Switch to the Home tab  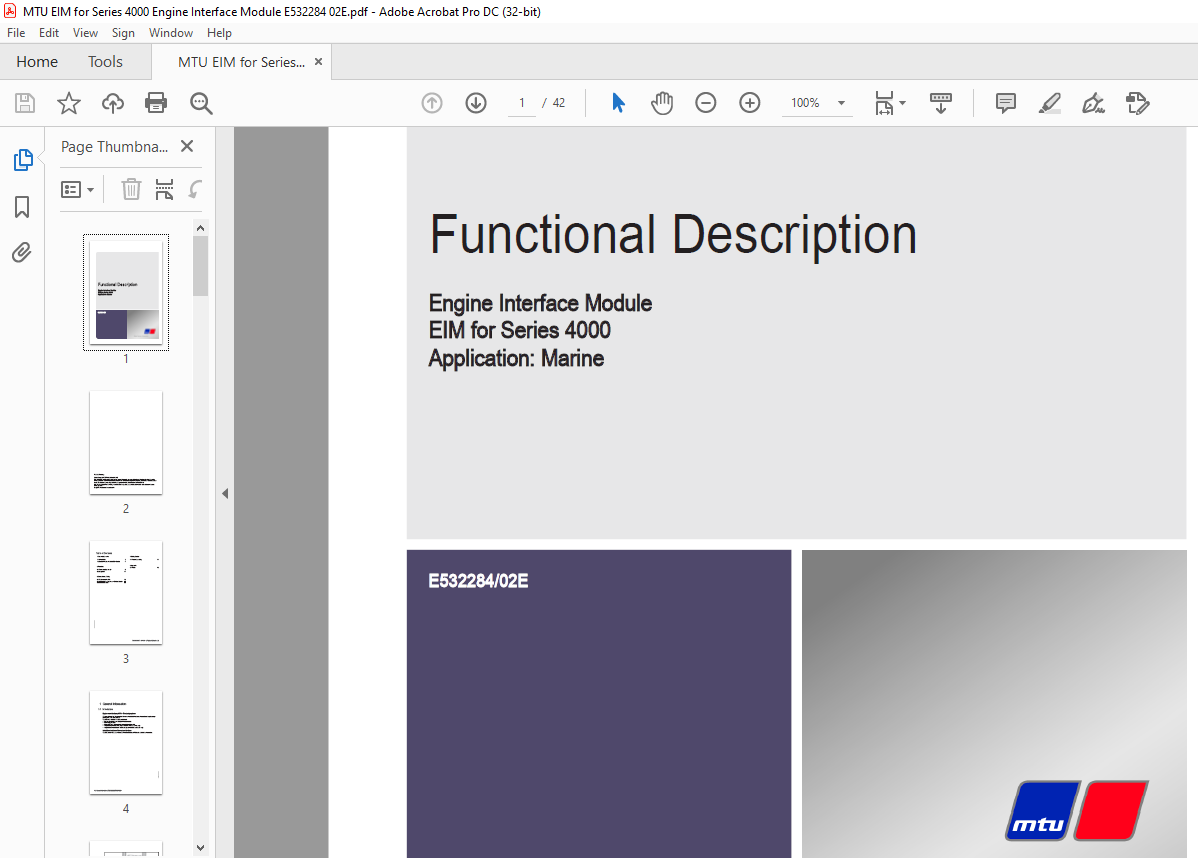tap(37, 62)
